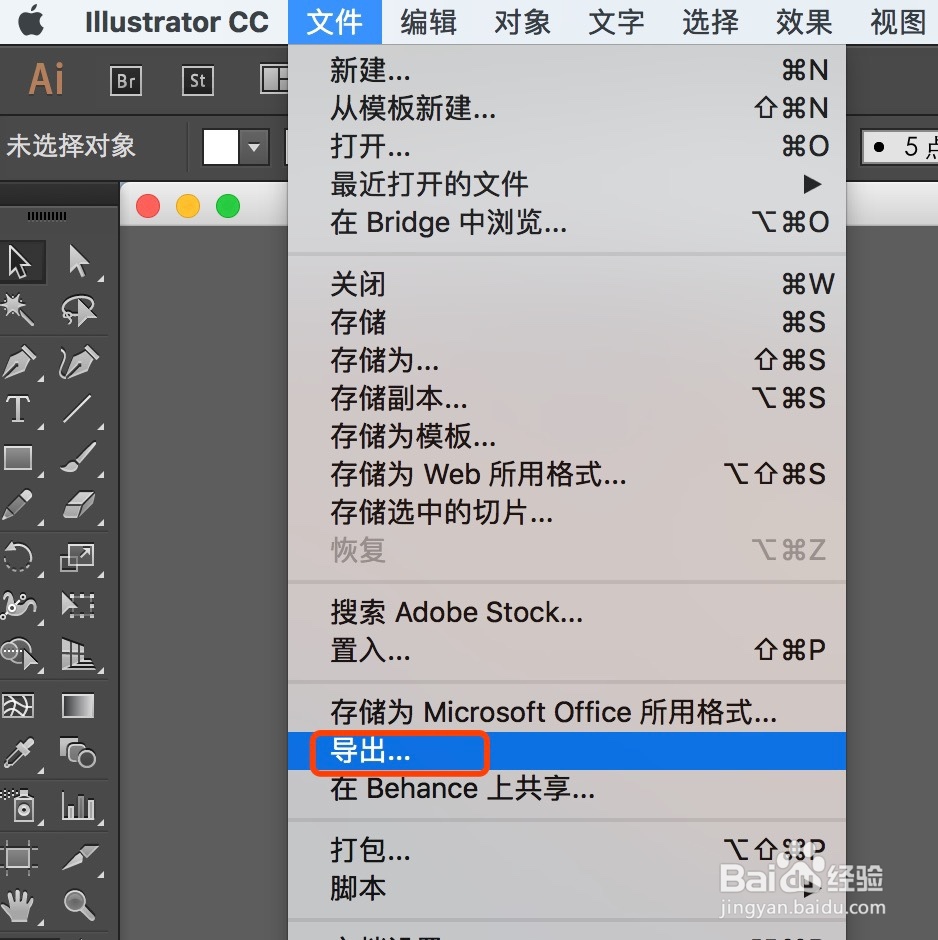Select the Artboard tool
Viewport: 938px width, 940px height.
pos(18,857)
